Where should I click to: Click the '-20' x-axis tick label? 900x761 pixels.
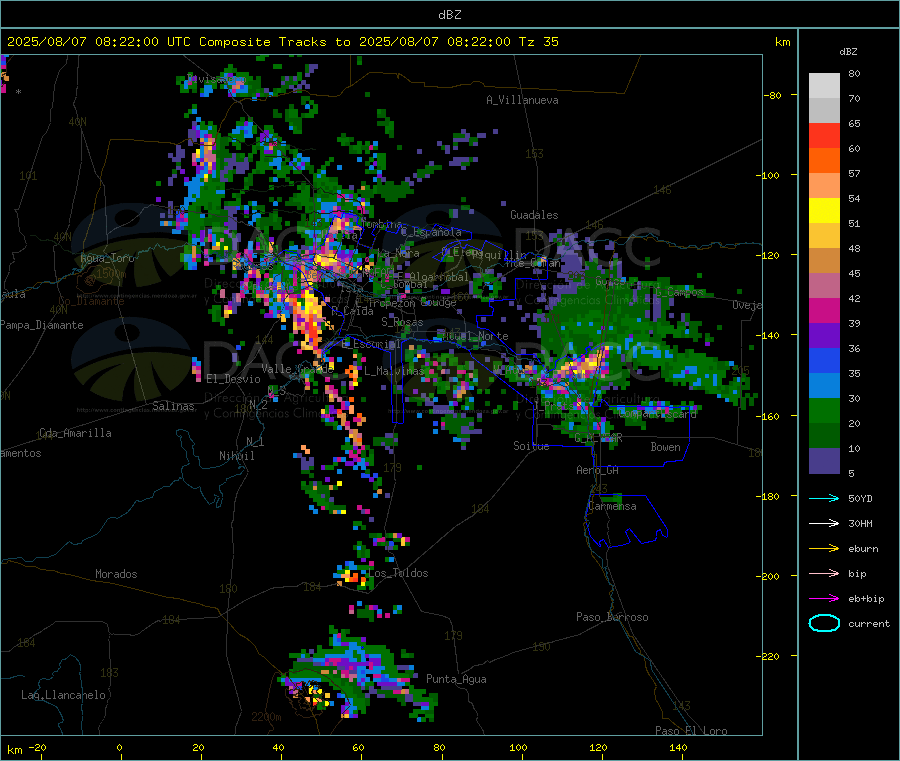(37, 748)
